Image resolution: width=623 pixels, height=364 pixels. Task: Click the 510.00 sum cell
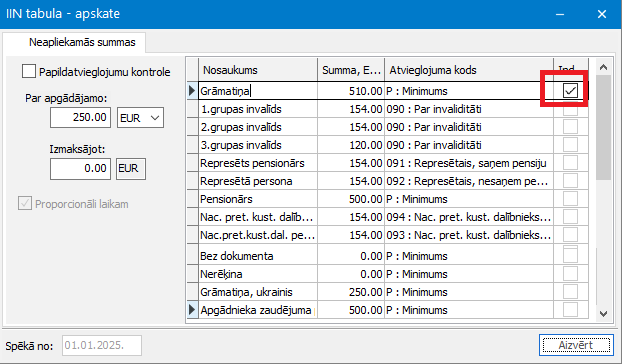[351, 91]
